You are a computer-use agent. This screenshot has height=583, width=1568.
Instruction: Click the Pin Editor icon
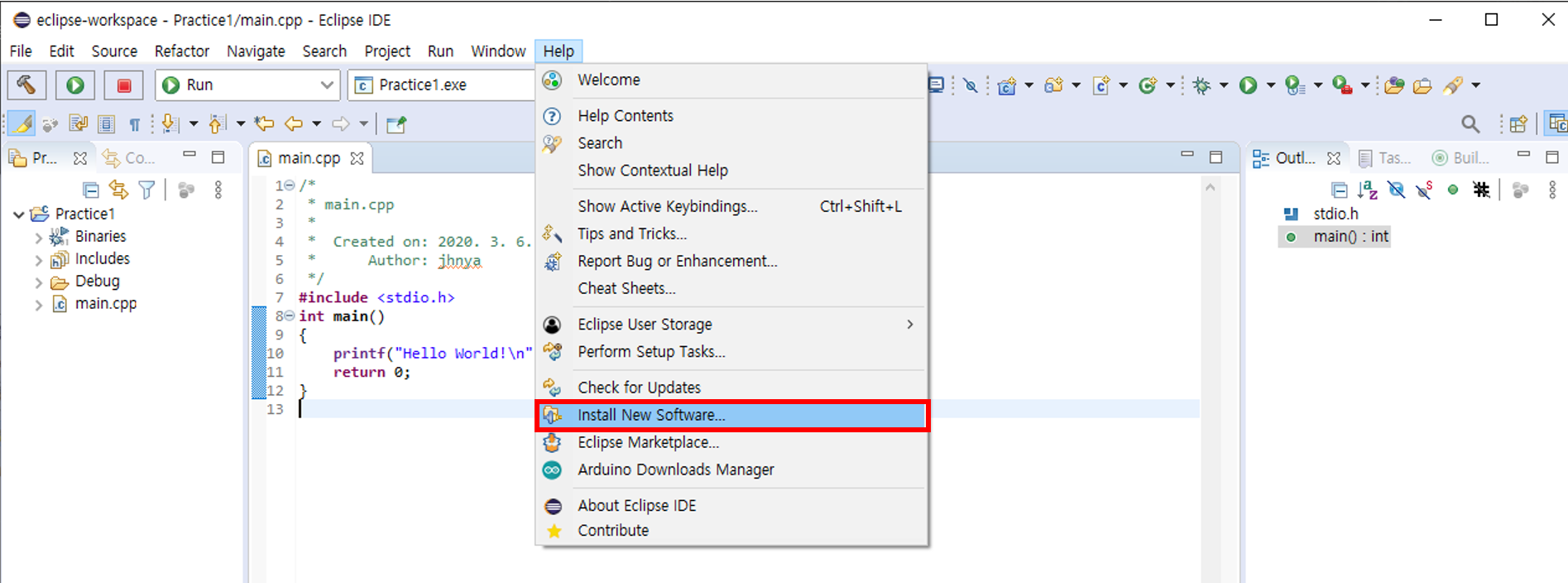tap(397, 124)
